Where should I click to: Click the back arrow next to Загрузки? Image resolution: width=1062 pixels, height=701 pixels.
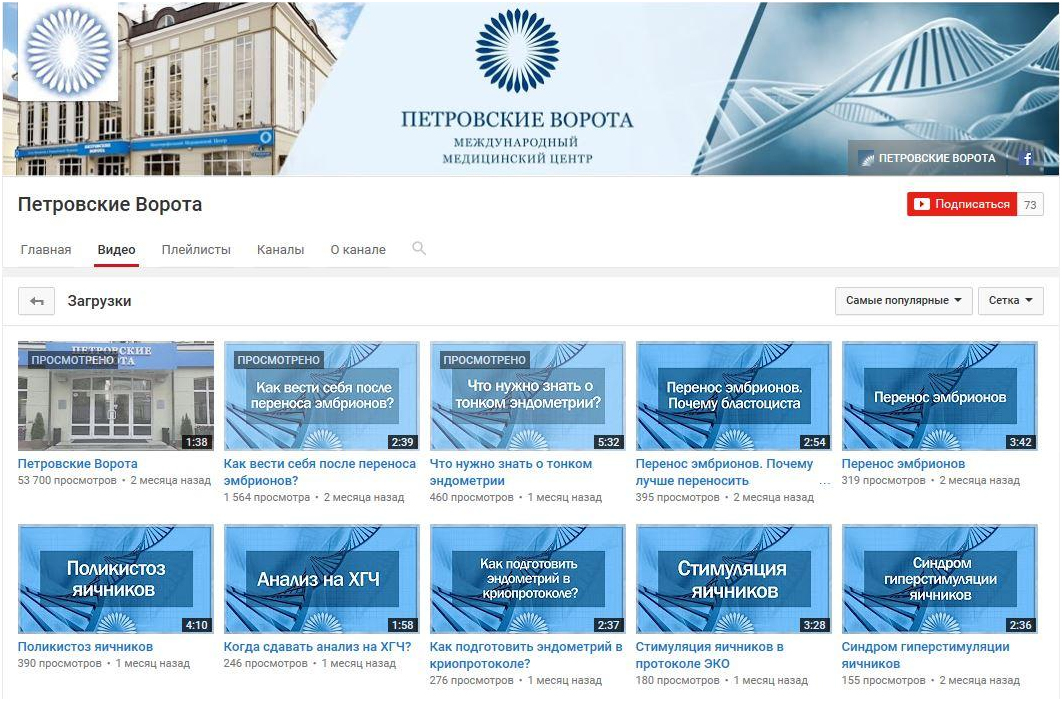pos(37,301)
